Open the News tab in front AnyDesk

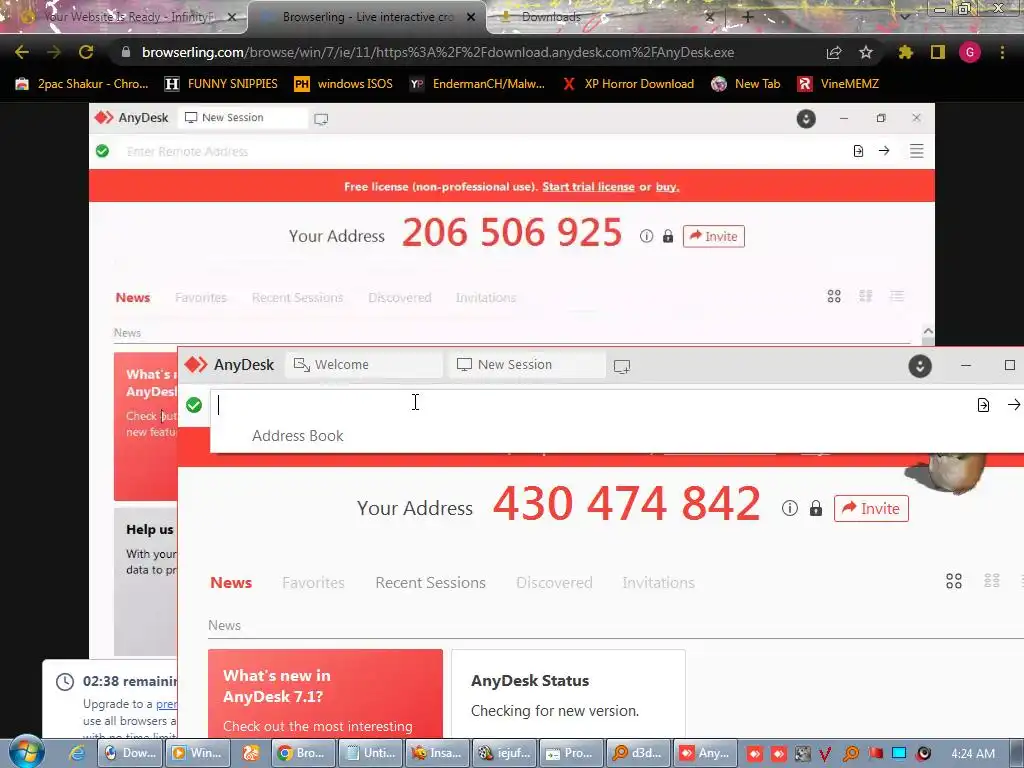[231, 583]
